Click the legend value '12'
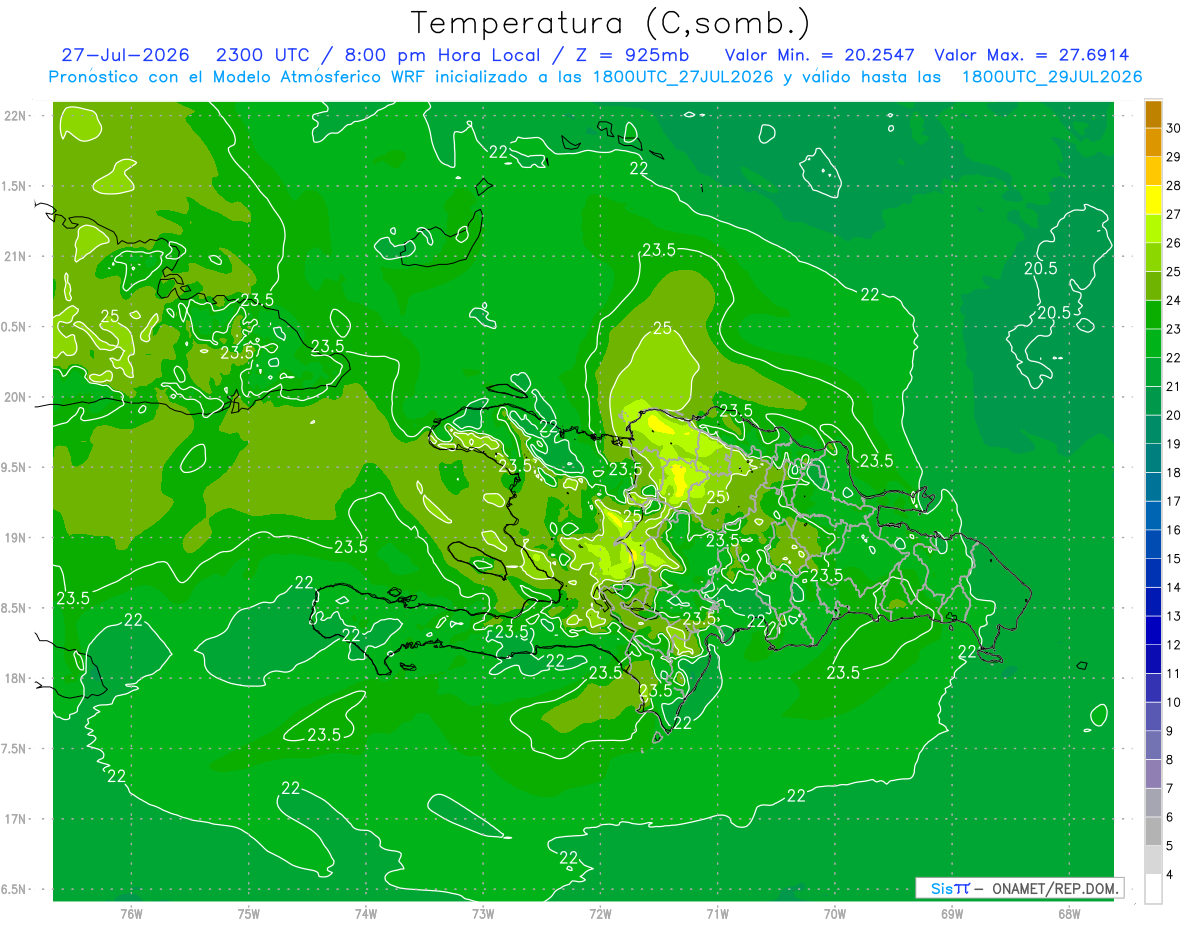 tap(1174, 645)
